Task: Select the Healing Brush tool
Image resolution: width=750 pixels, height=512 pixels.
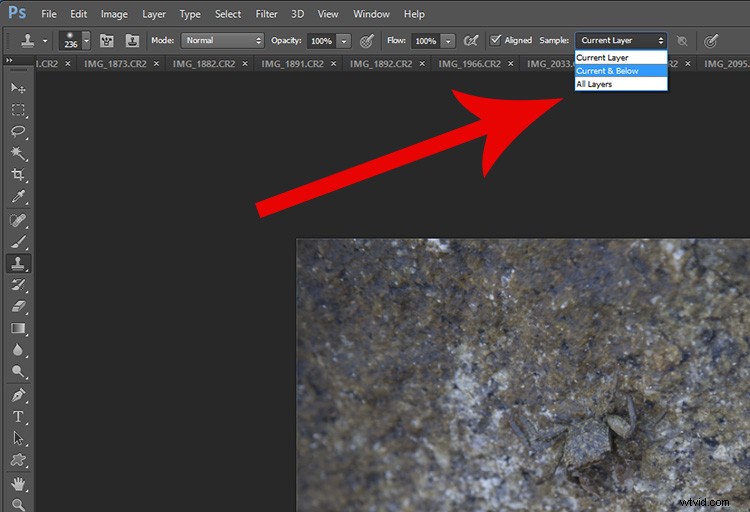Action: pyautogui.click(x=18, y=221)
